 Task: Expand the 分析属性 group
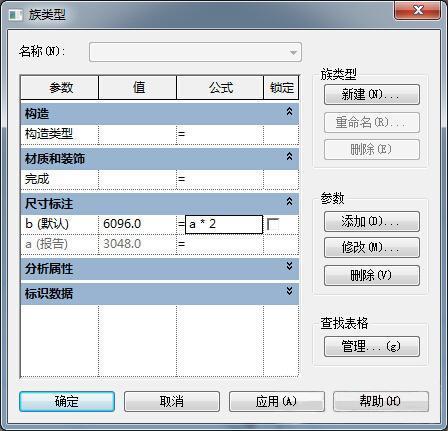289,266
